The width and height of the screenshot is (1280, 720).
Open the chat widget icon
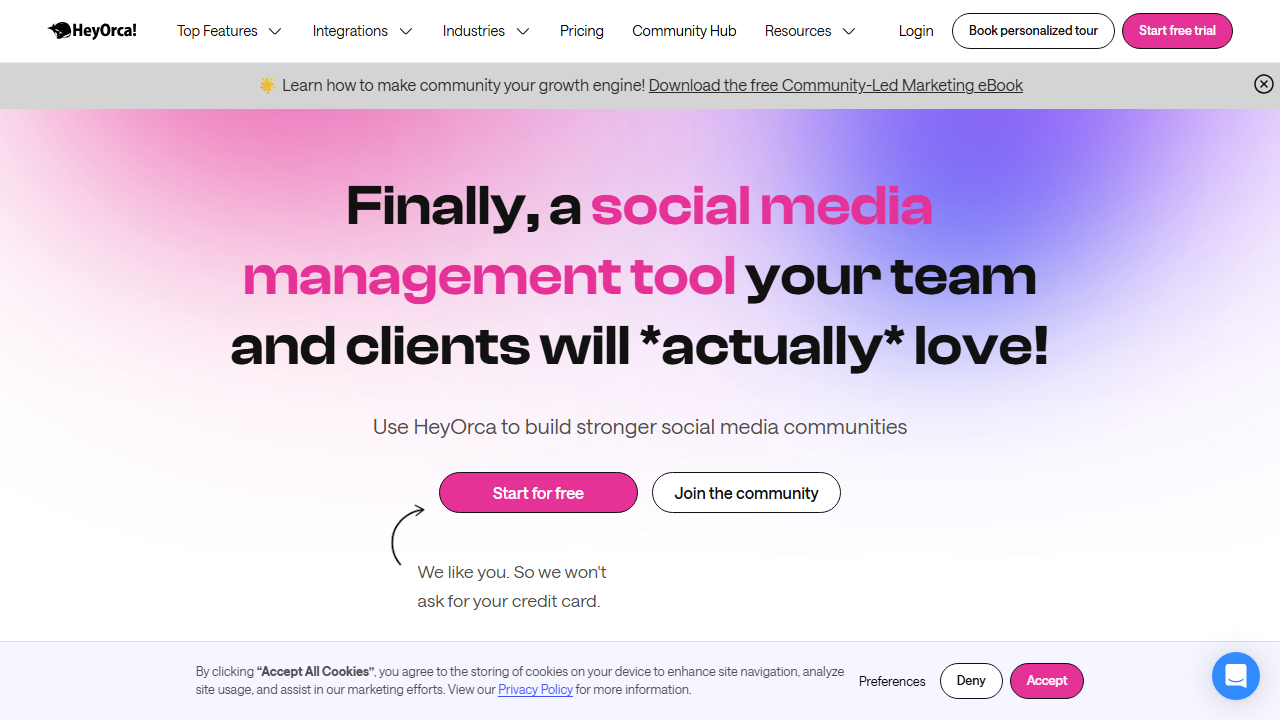coord(1236,676)
